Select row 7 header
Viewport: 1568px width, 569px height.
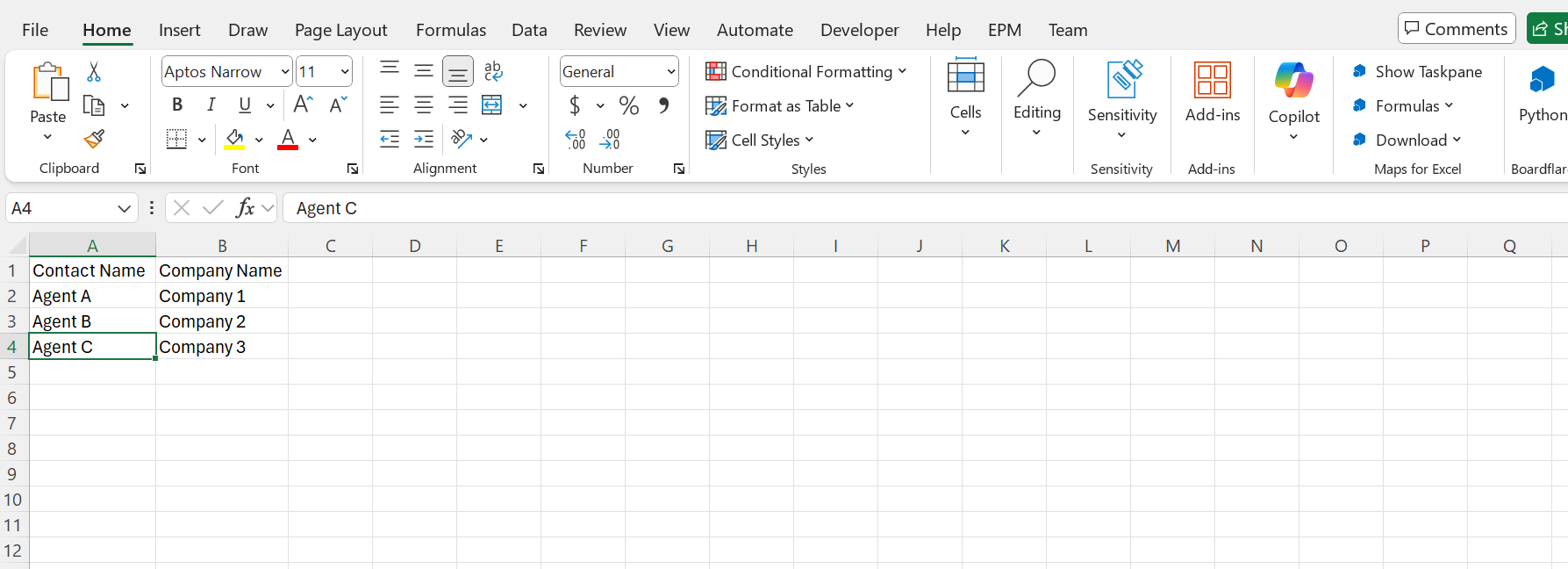click(x=12, y=423)
